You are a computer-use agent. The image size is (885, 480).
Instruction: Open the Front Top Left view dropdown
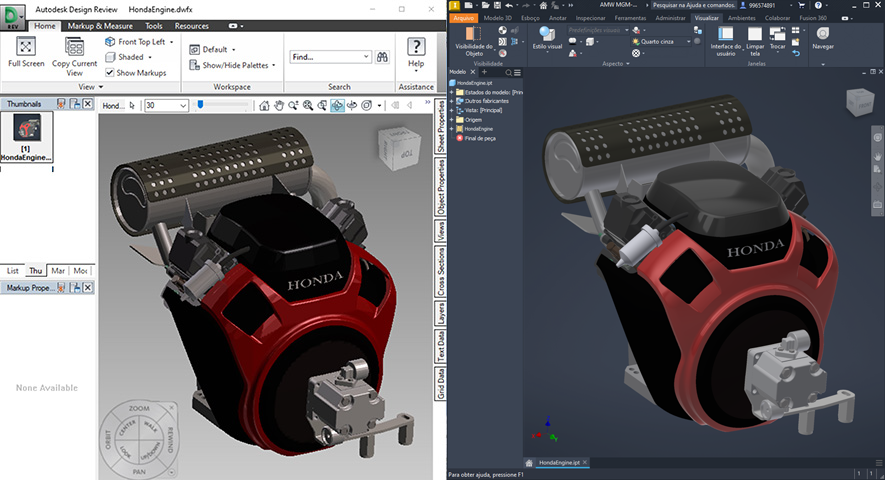click(x=171, y=43)
